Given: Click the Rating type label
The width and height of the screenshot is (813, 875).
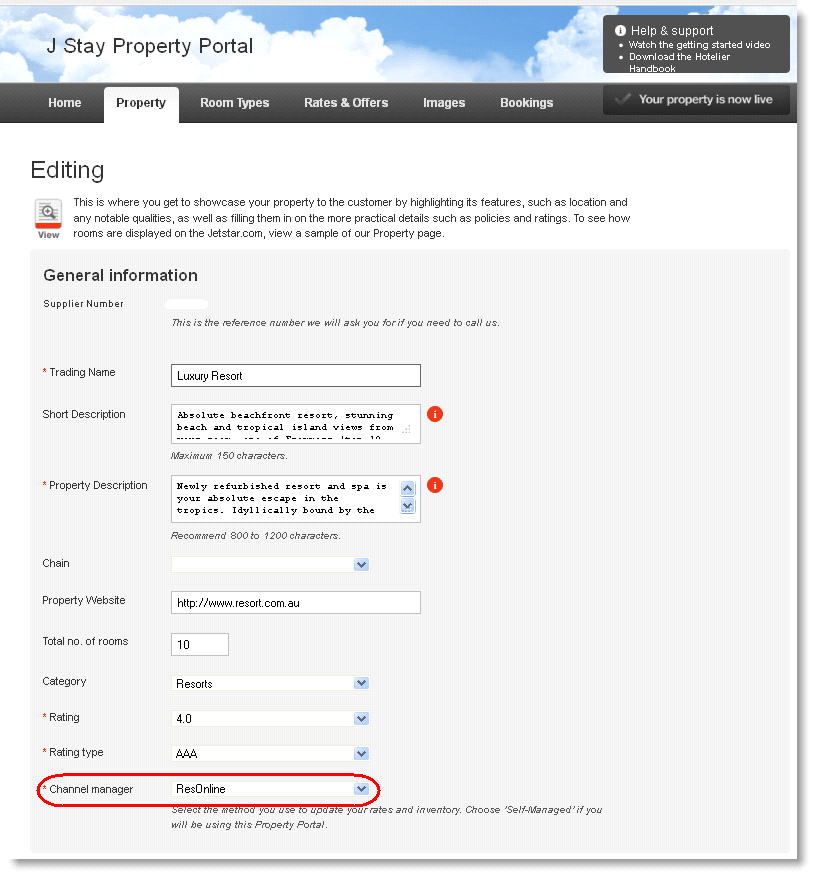Looking at the screenshot, I should pos(76,752).
